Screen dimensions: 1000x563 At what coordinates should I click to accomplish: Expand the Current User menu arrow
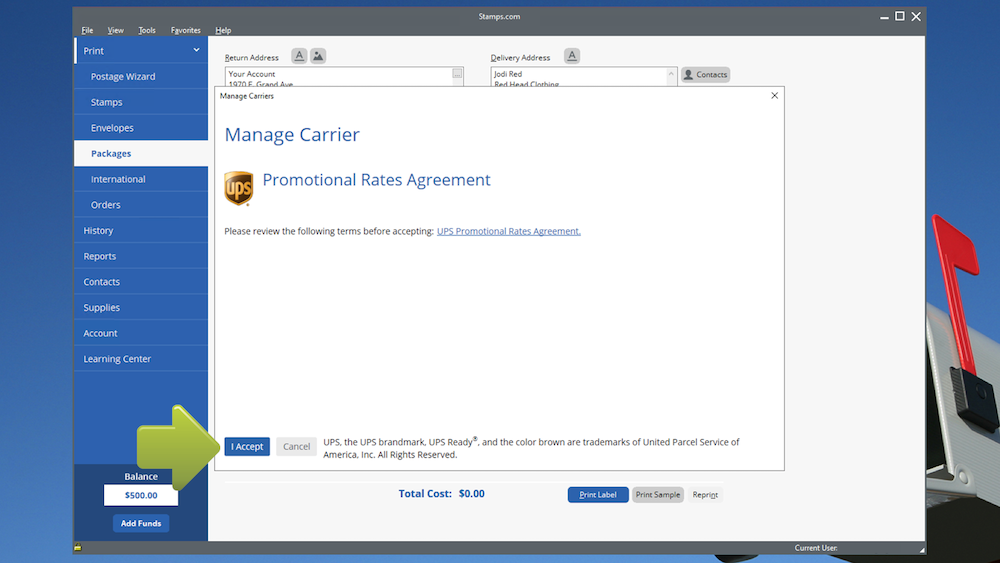pos(921,549)
